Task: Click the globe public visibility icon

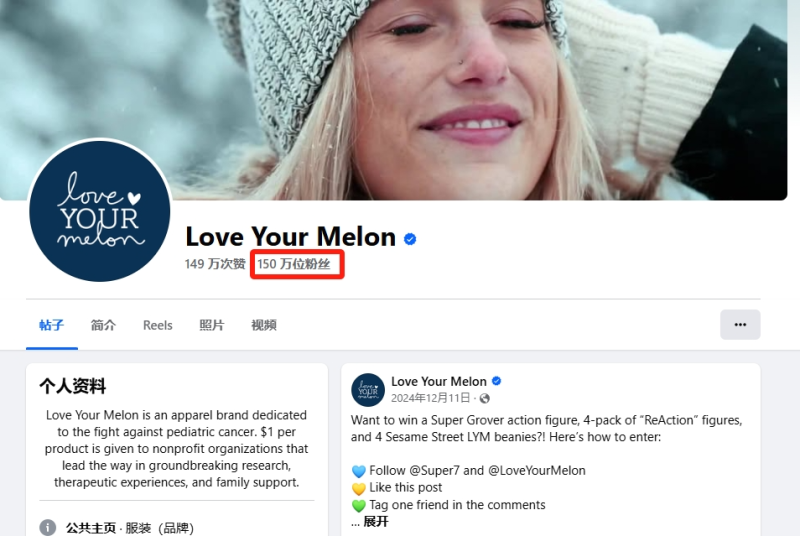Action: [x=485, y=398]
